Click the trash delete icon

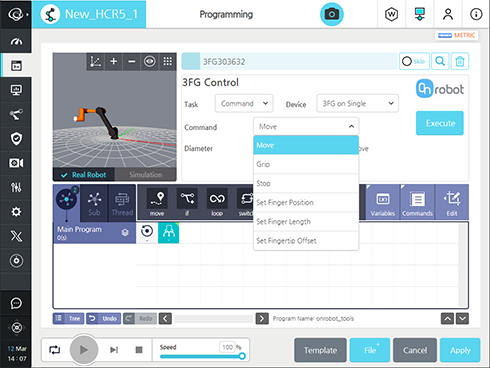[460, 61]
